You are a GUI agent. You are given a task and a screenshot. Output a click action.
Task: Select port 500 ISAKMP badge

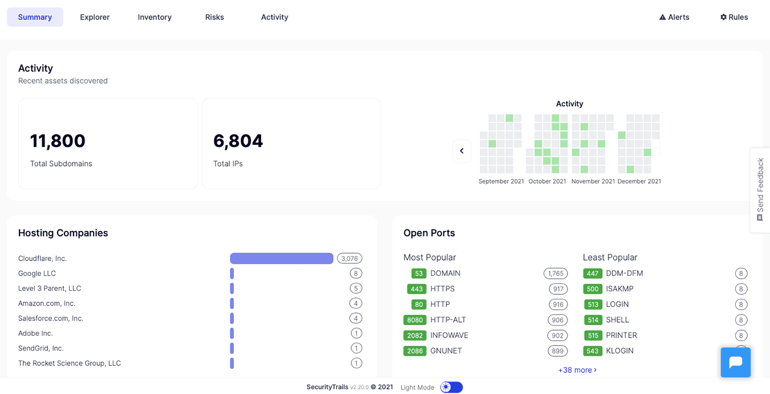click(593, 289)
